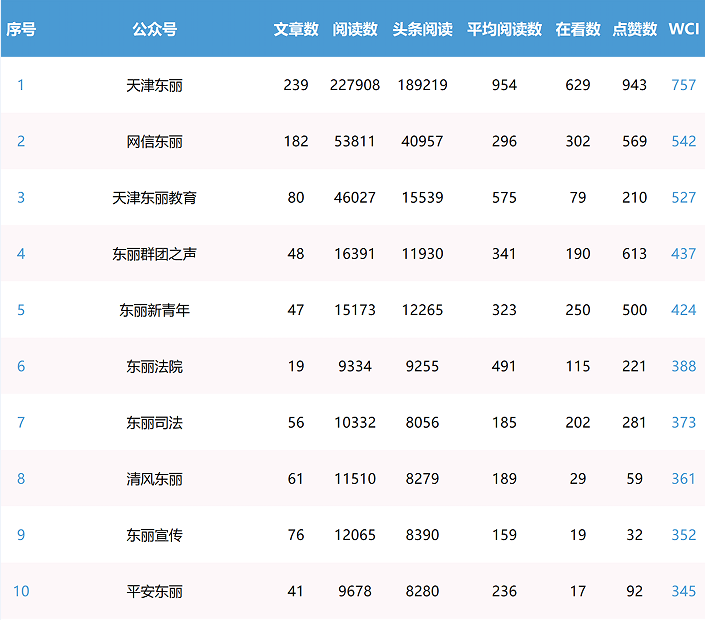Click WCI value 388

point(684,366)
